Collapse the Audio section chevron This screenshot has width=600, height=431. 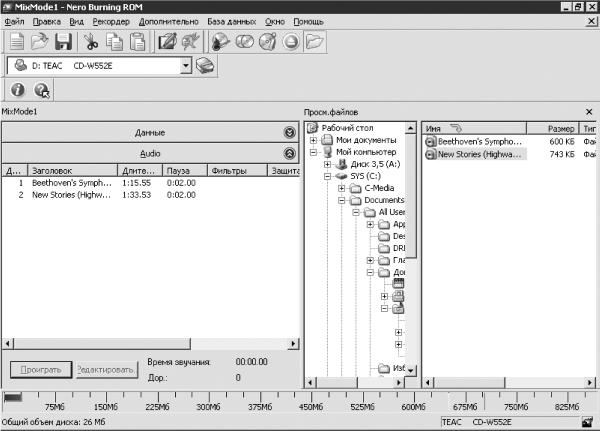coord(290,153)
